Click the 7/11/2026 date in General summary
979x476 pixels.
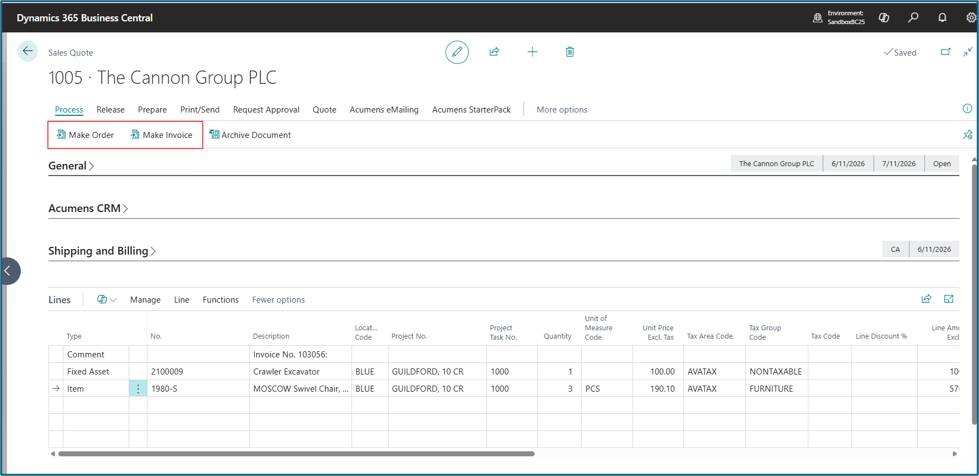point(898,164)
